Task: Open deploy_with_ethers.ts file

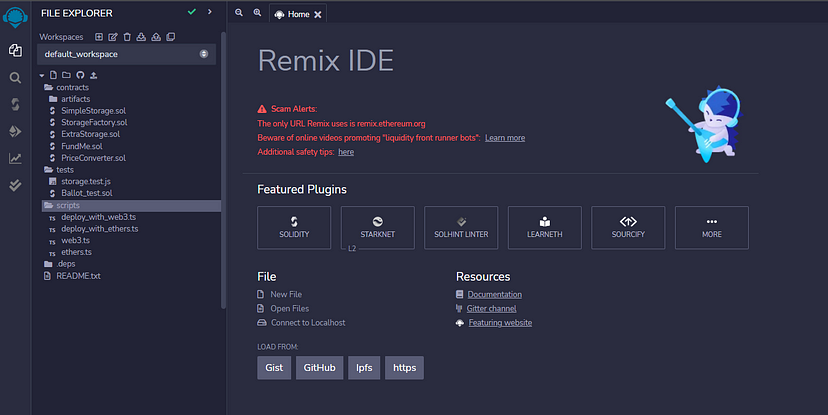Action: tap(99, 229)
